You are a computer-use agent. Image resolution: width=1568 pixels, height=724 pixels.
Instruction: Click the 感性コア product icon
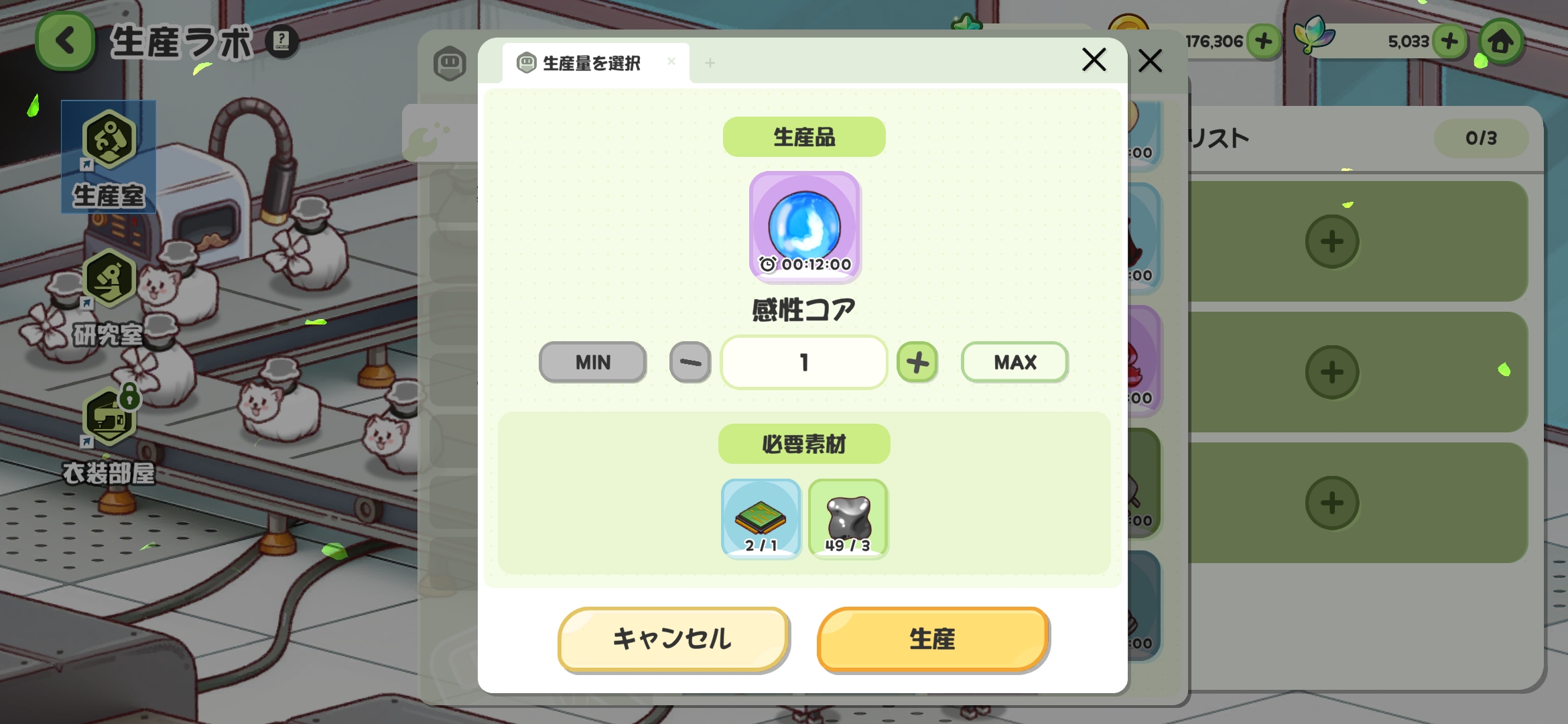804,227
